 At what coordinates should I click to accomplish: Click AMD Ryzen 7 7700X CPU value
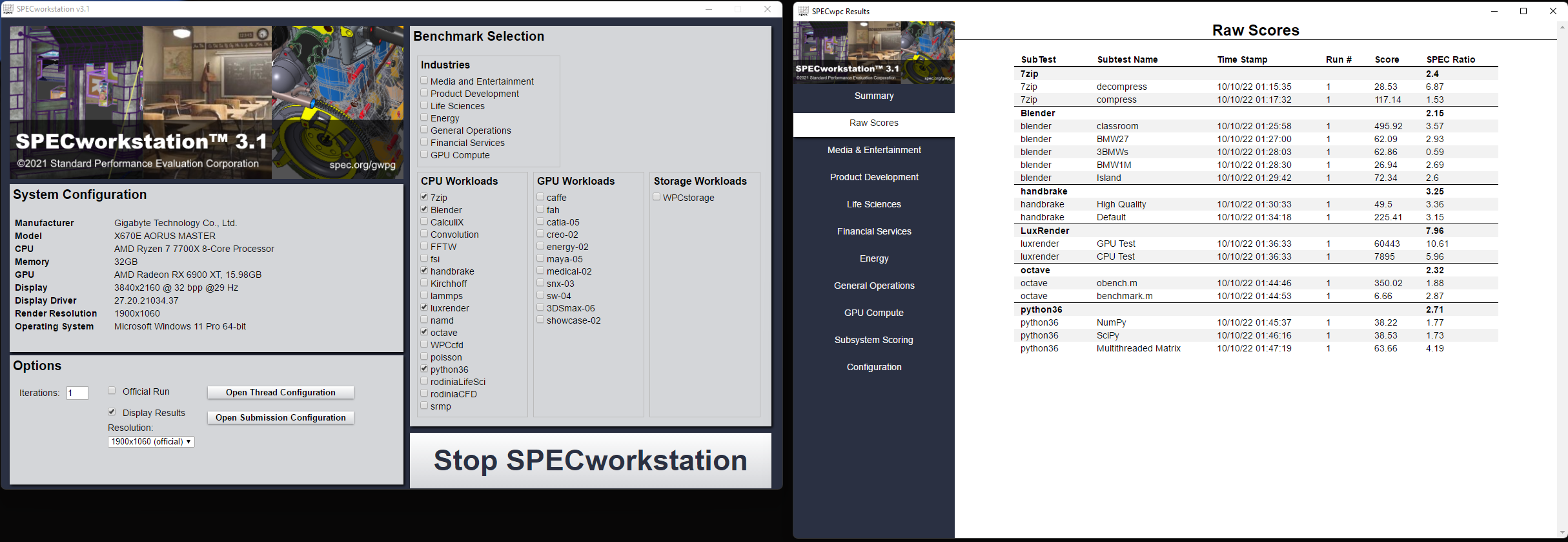click(194, 249)
